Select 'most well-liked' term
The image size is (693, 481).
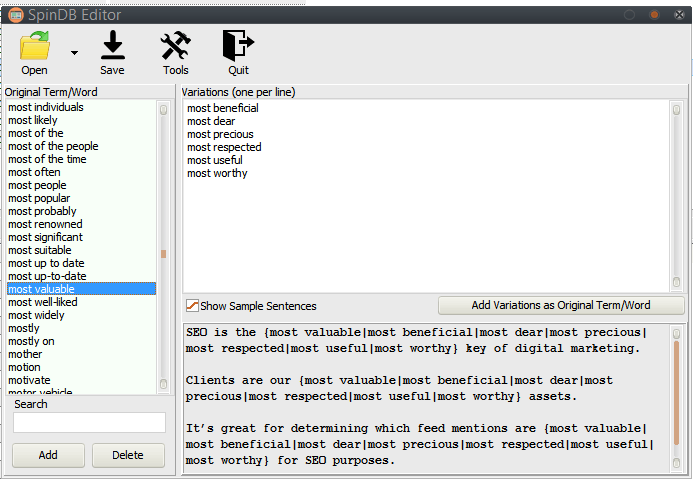pos(81,302)
